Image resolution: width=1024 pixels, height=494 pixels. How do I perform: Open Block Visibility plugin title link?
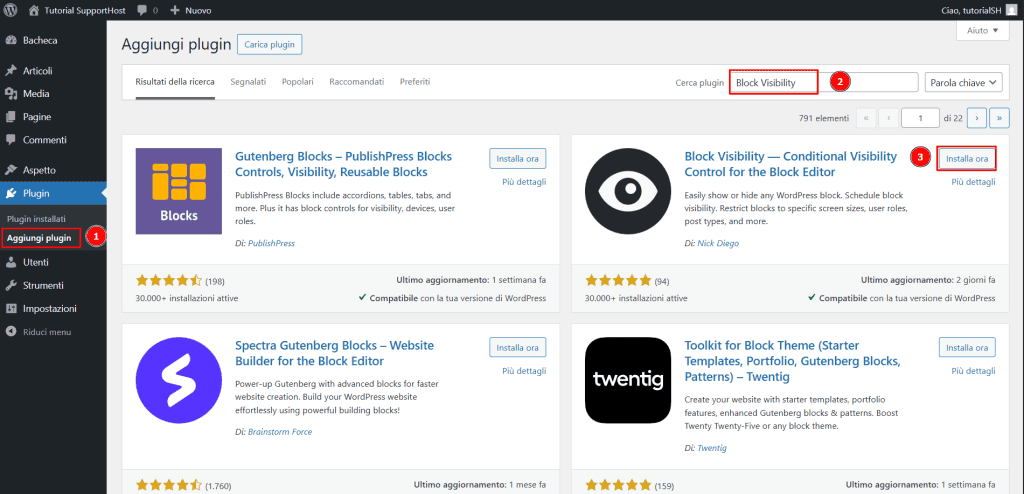click(x=791, y=165)
